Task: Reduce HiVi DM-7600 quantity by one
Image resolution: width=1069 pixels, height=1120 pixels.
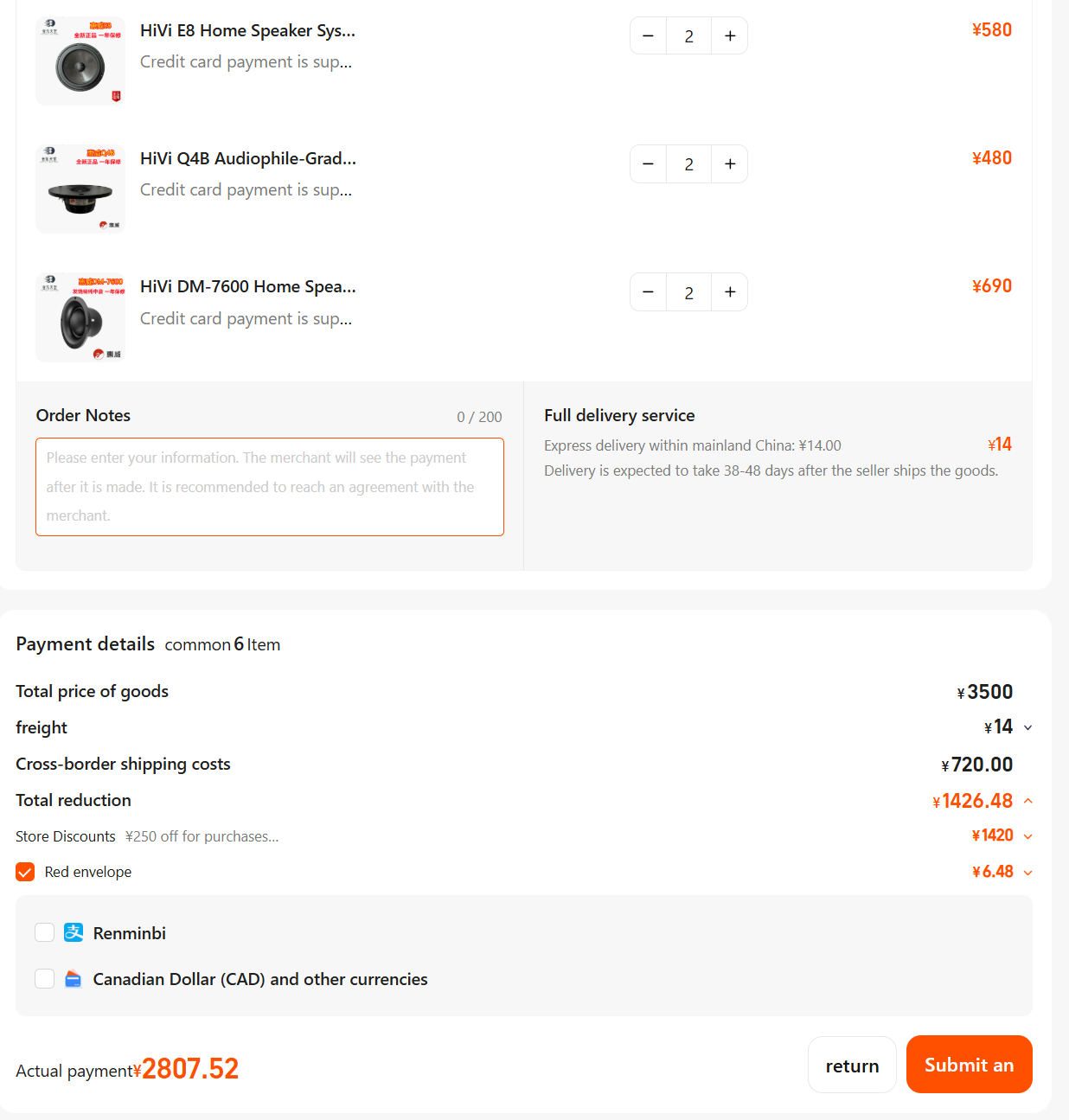Action: 648,292
